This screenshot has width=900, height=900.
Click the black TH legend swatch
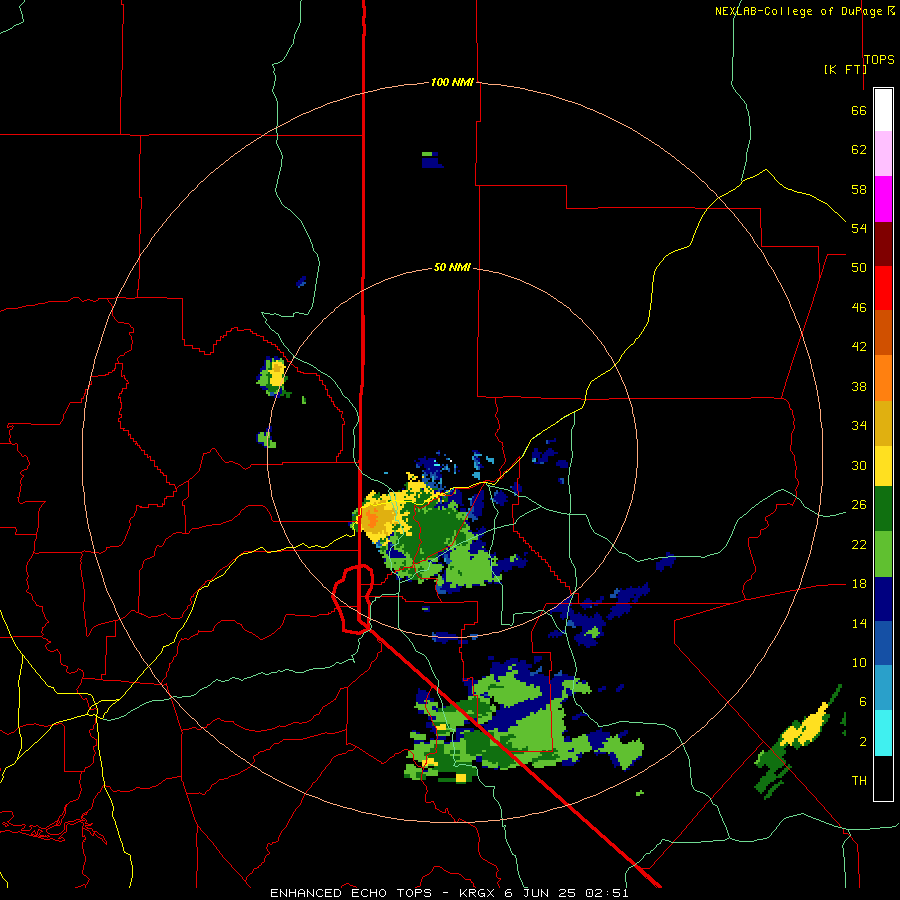(x=883, y=778)
